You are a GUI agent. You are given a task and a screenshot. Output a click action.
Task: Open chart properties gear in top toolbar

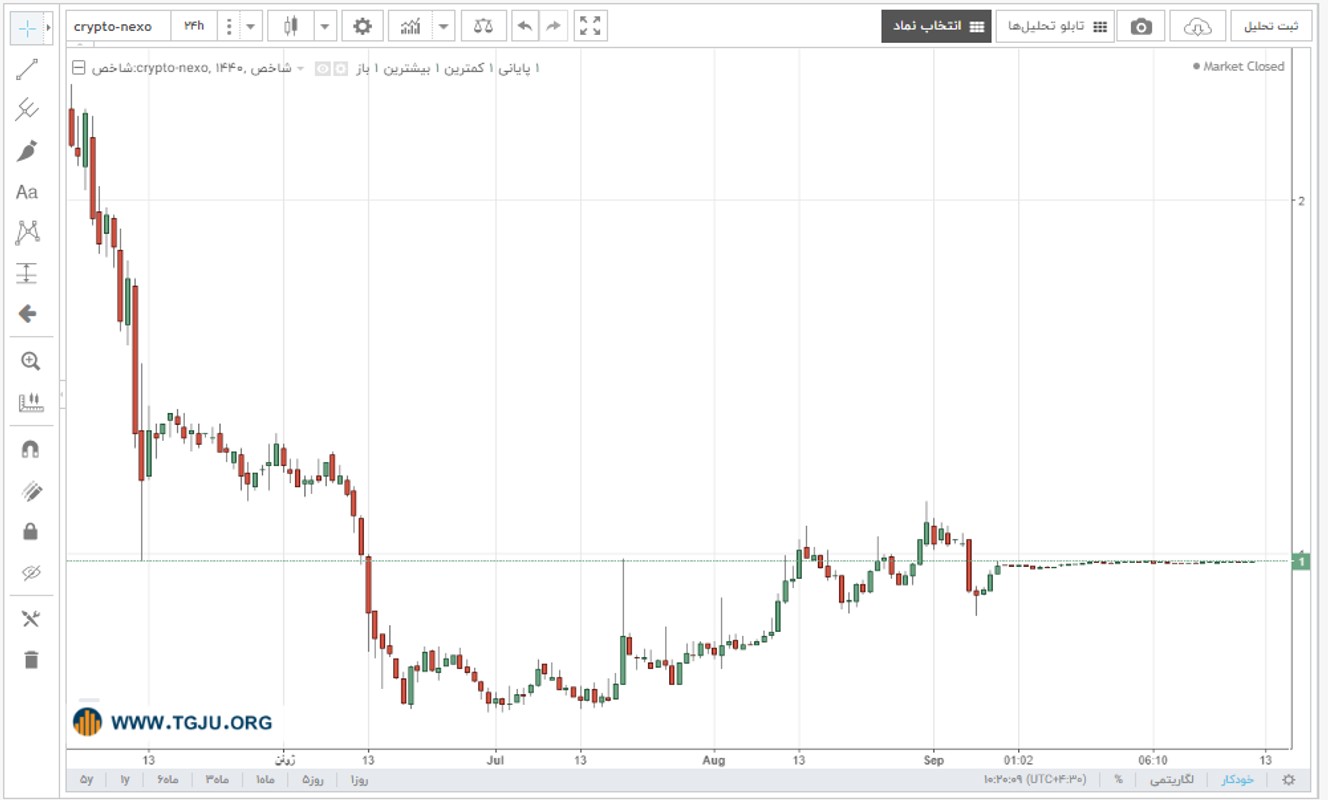click(362, 26)
